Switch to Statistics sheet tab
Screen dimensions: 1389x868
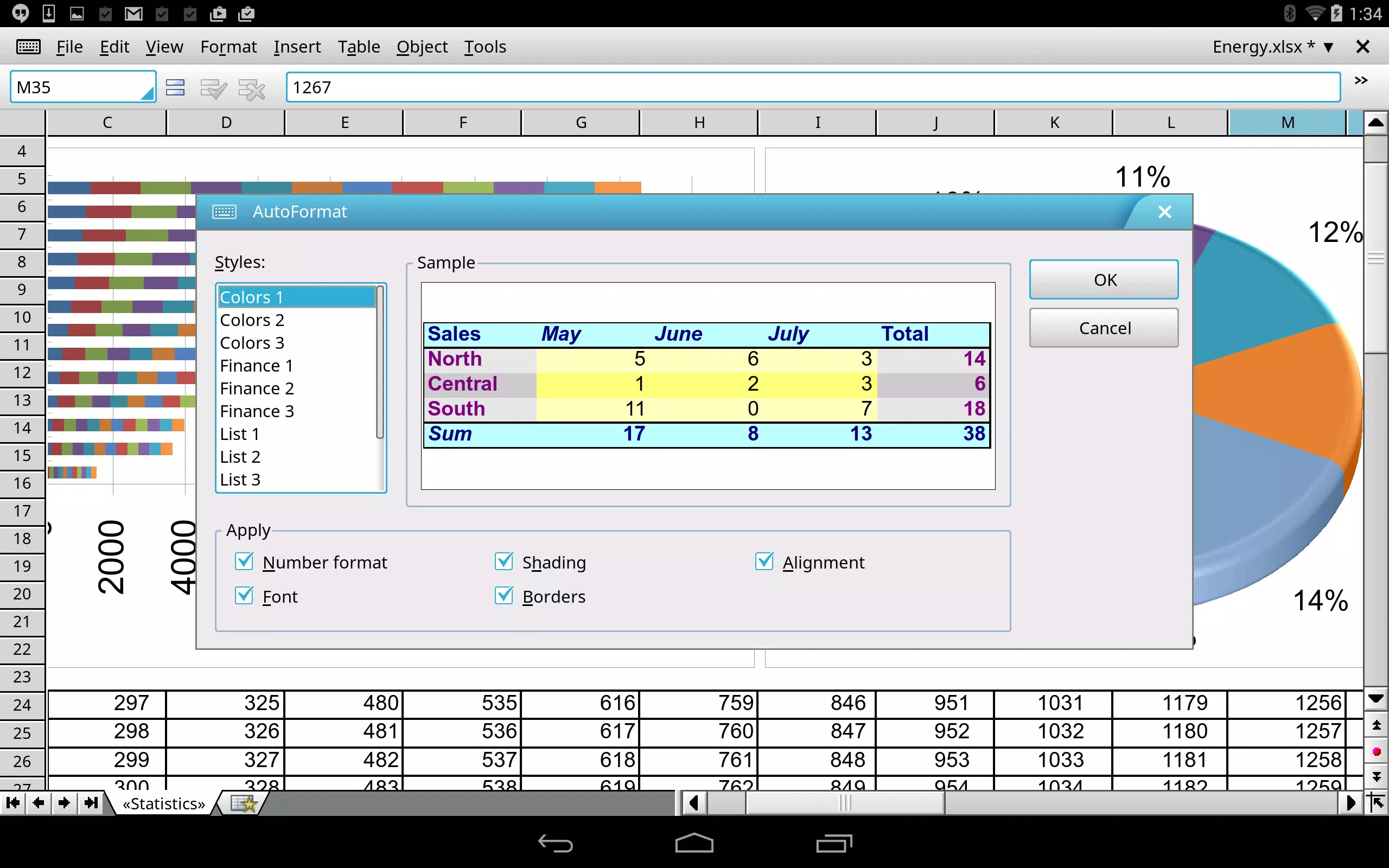[x=163, y=803]
